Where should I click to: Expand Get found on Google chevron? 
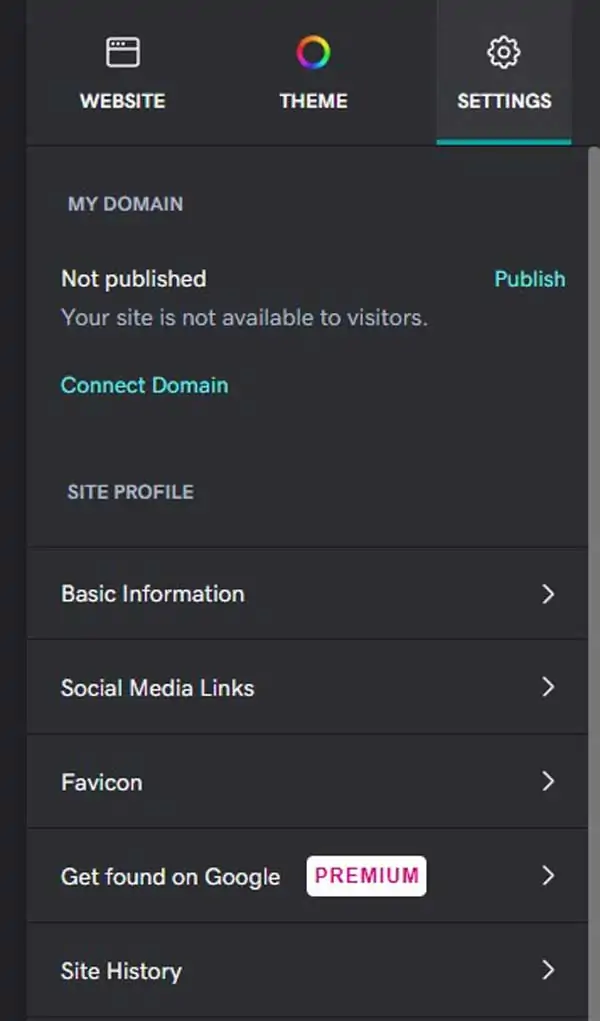coord(548,876)
